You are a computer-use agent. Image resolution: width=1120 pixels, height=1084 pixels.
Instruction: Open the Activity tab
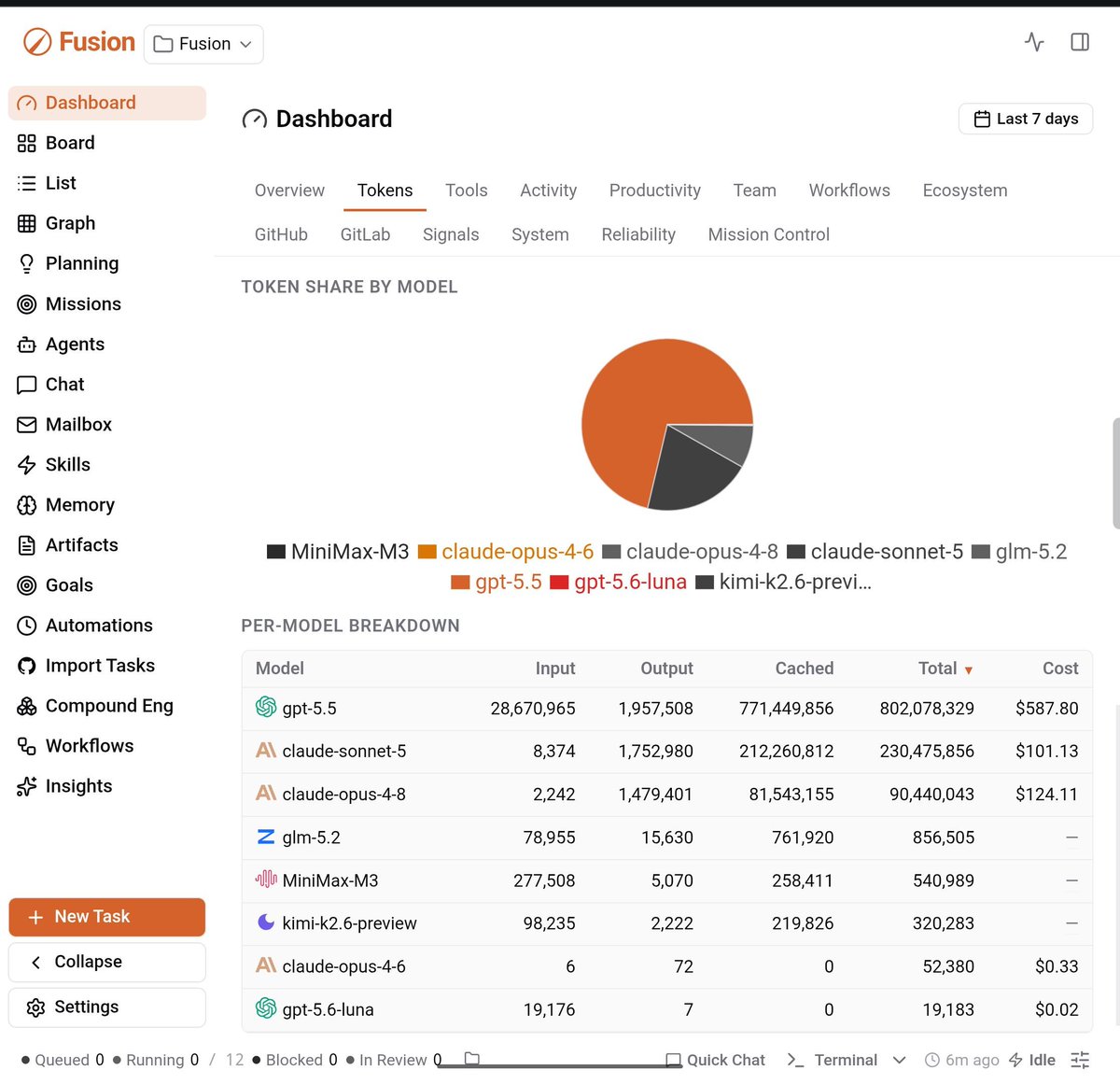coord(549,190)
